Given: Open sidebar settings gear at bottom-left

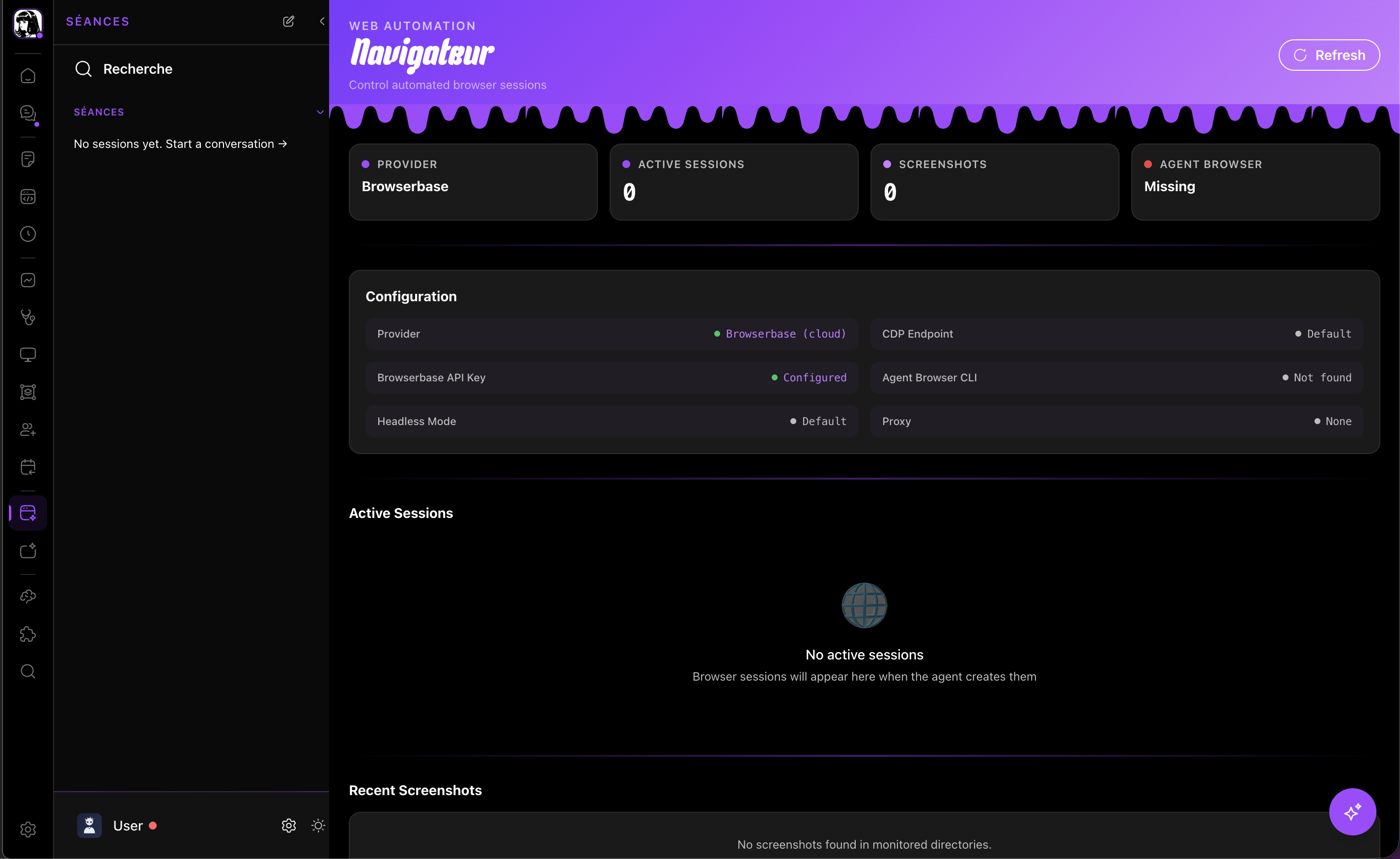Looking at the screenshot, I should pos(28,830).
